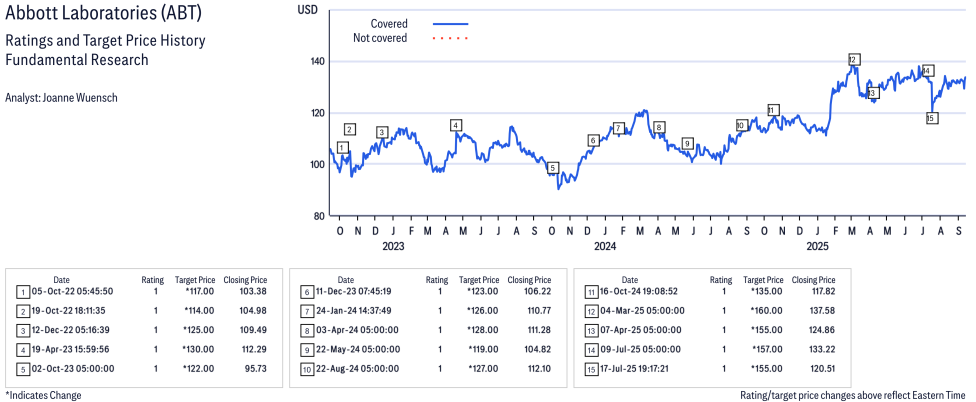Click the Date column header in the first table
The image size is (976, 402).
pyautogui.click(x=62, y=280)
